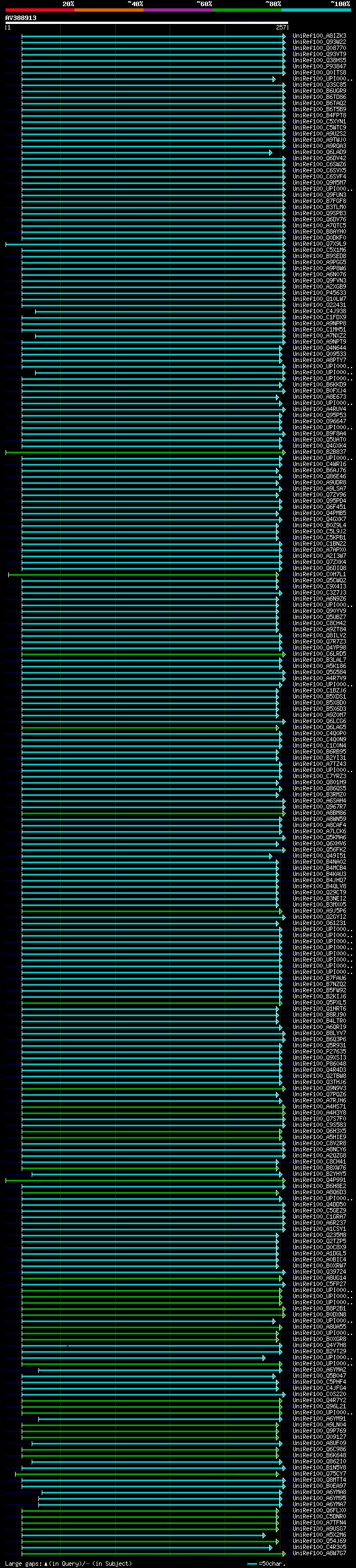The image size is (356, 1568).
Task: Select the UniRef100_C6SWZ6 label
Action: (x=319, y=164)
